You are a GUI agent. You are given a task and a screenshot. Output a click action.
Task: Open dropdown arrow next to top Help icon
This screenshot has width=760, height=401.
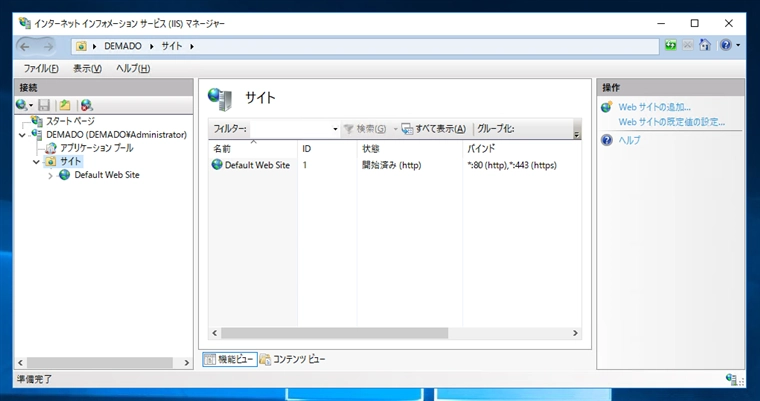738,46
